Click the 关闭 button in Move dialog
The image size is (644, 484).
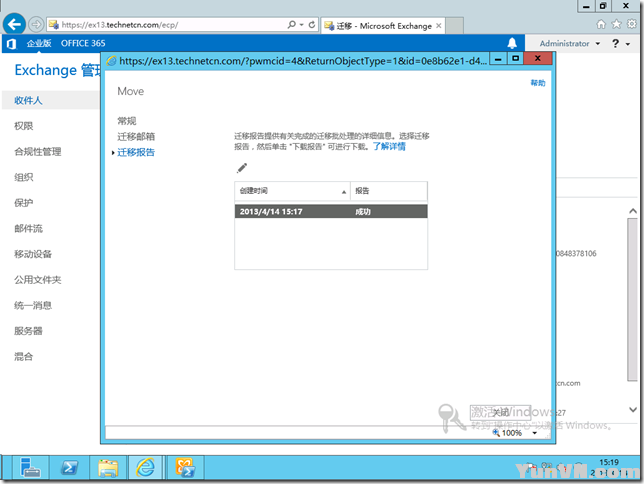pyautogui.click(x=500, y=412)
